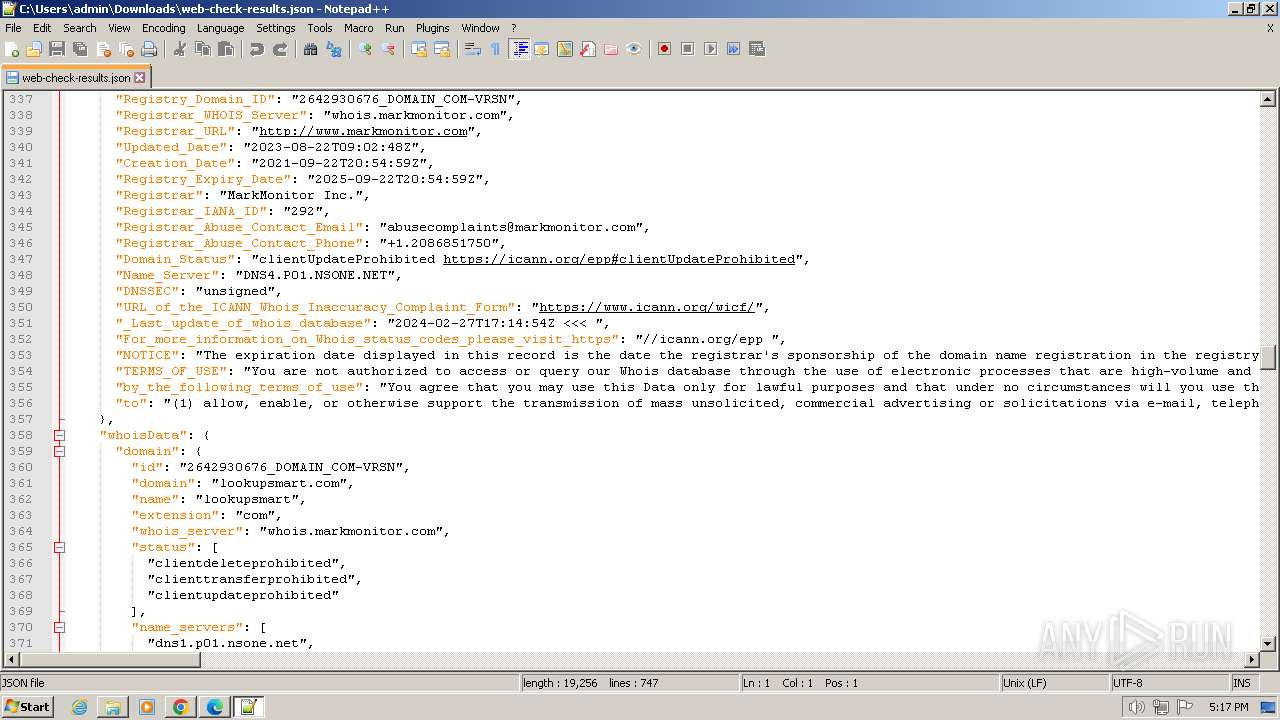Toggle INS insert mode in status bar
1280x720 pixels.
(x=1242, y=683)
